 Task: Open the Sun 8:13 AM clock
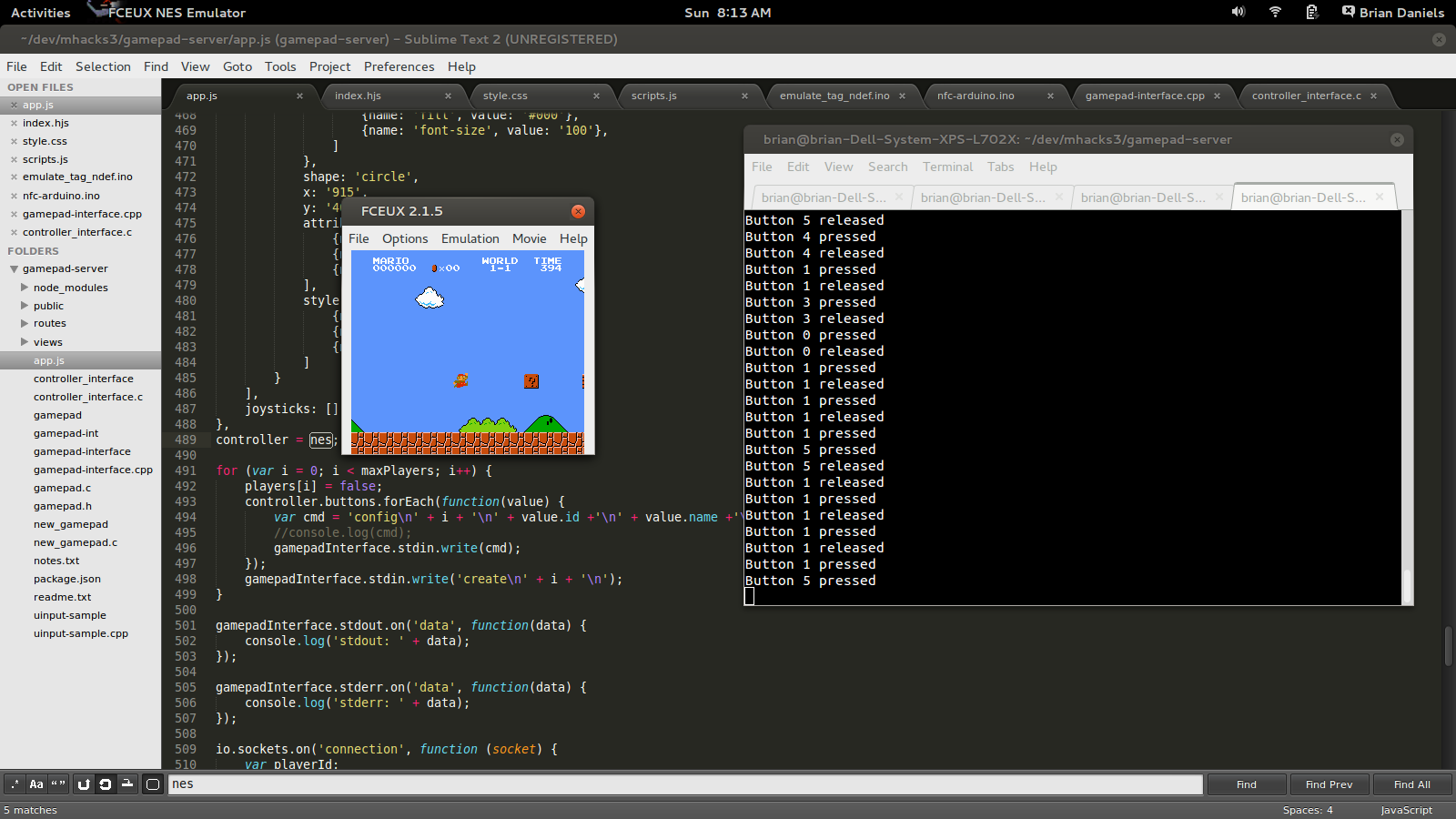(x=727, y=13)
